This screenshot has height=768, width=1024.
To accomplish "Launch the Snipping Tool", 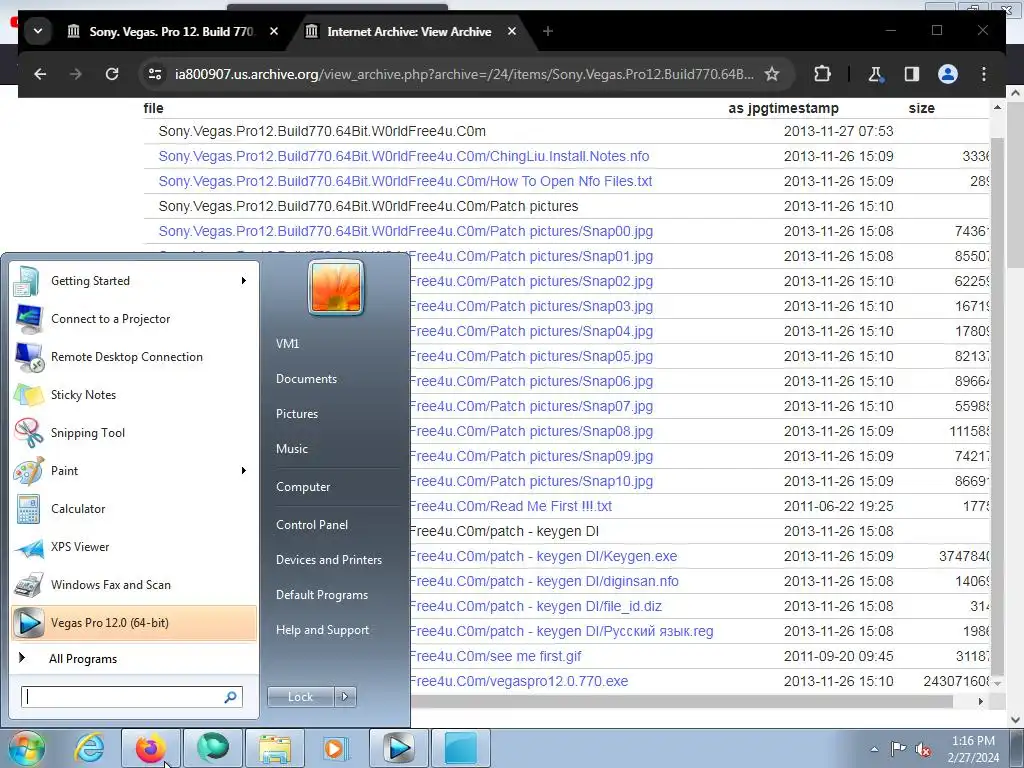I will coord(134,432).
